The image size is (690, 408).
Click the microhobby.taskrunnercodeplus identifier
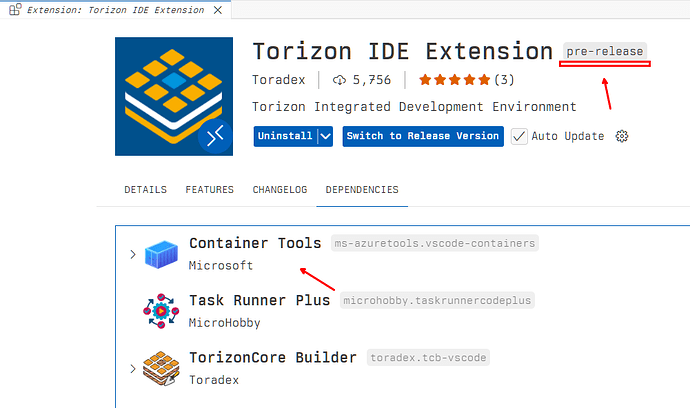pyautogui.click(x=437, y=301)
